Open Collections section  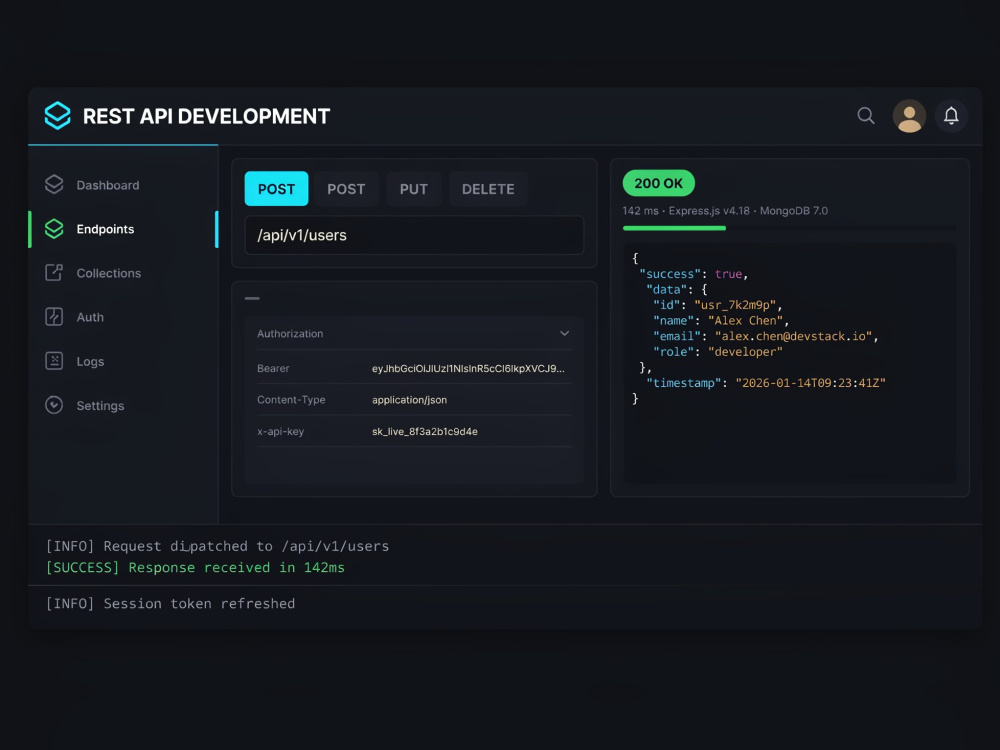(108, 273)
